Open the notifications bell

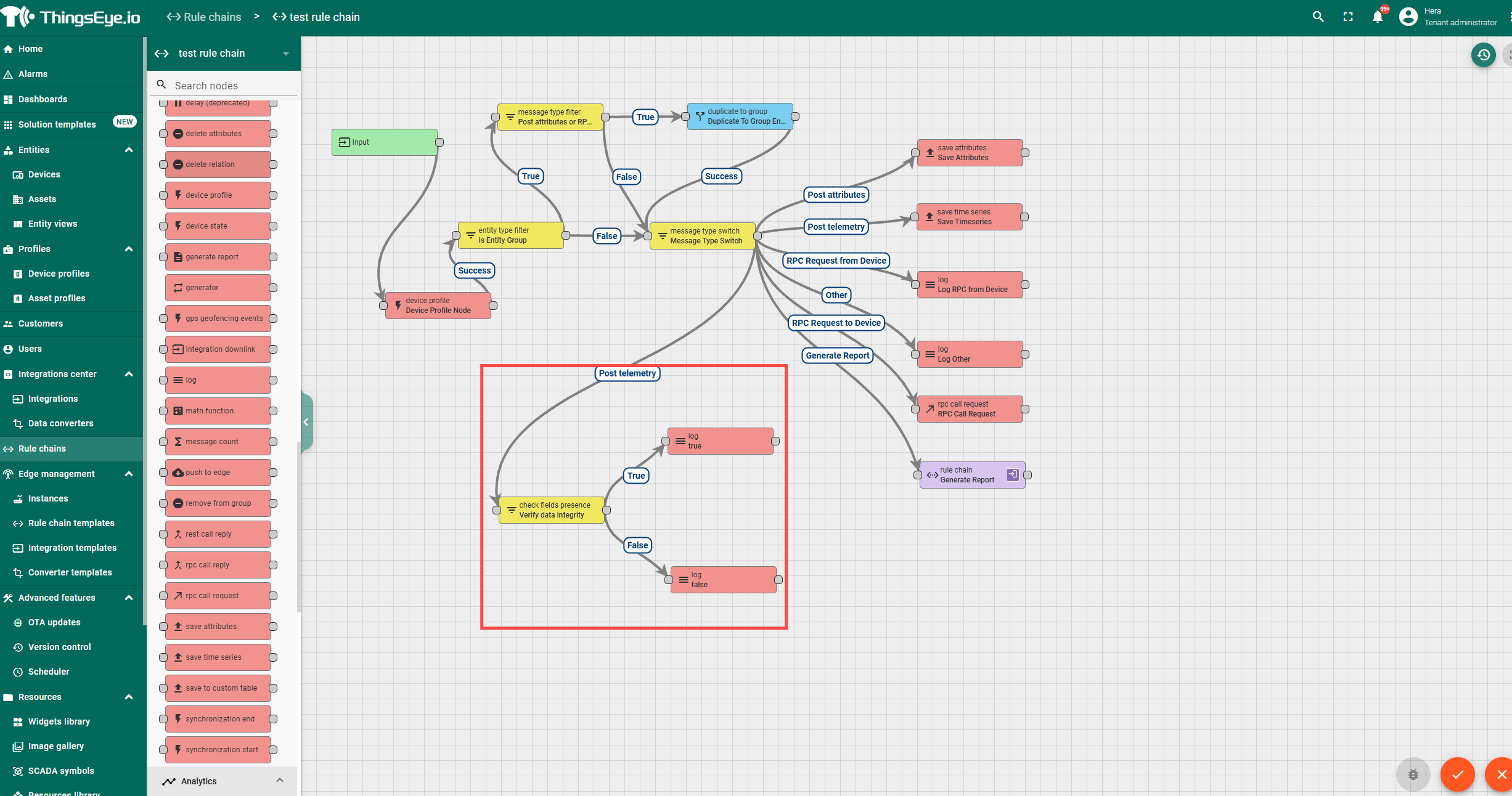[x=1378, y=17]
